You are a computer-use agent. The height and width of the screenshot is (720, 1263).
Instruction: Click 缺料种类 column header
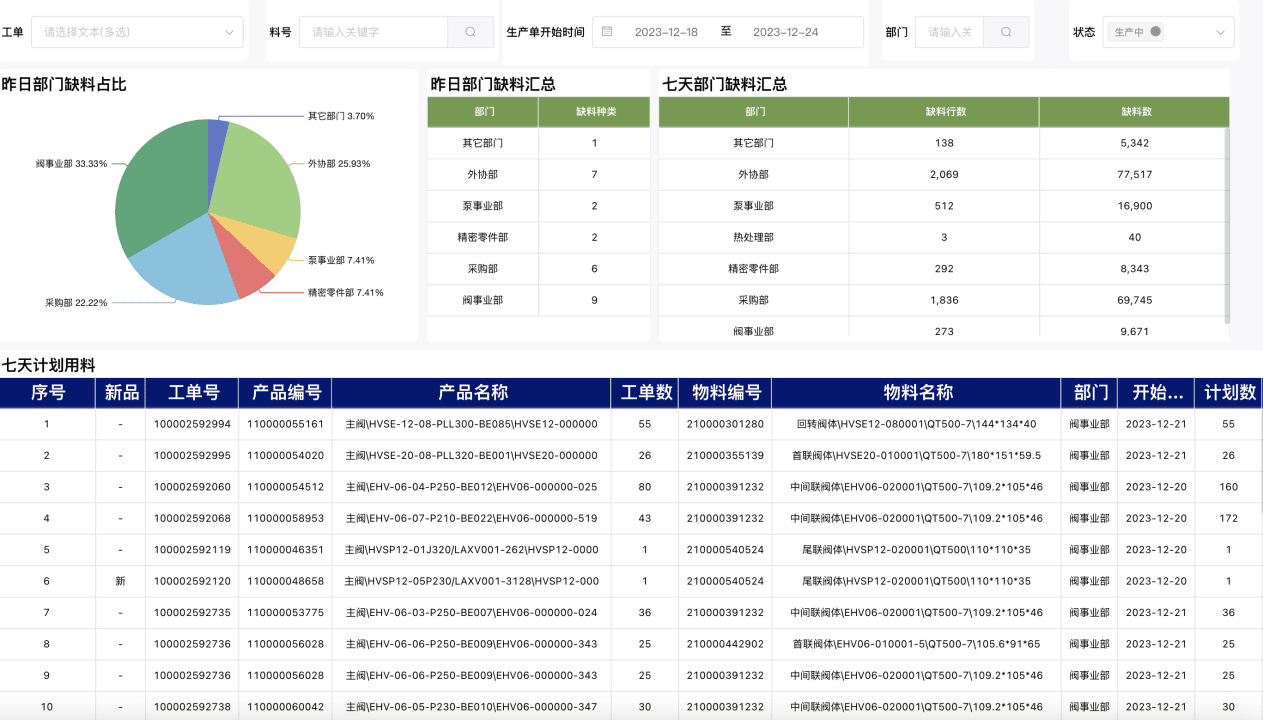tap(594, 112)
